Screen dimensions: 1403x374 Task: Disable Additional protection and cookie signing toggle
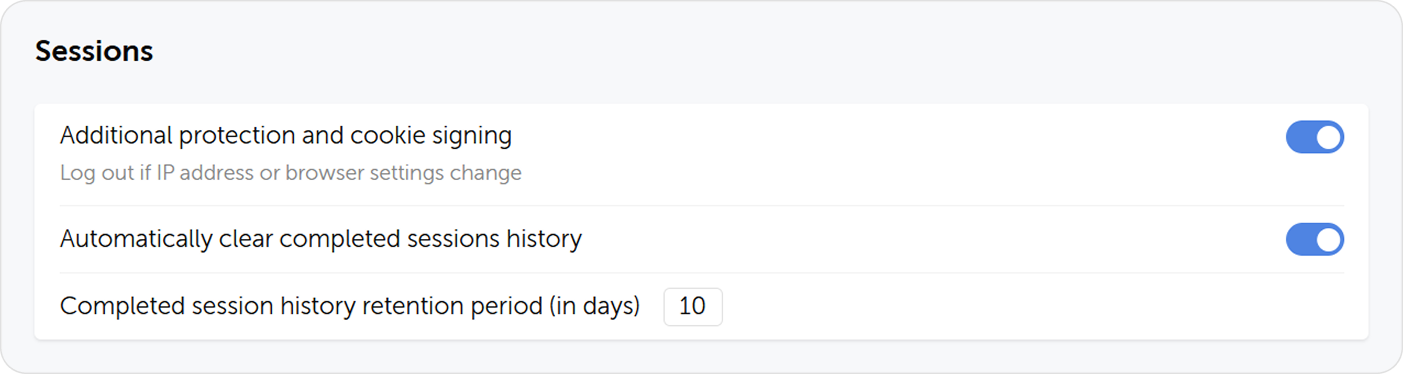[1314, 138]
